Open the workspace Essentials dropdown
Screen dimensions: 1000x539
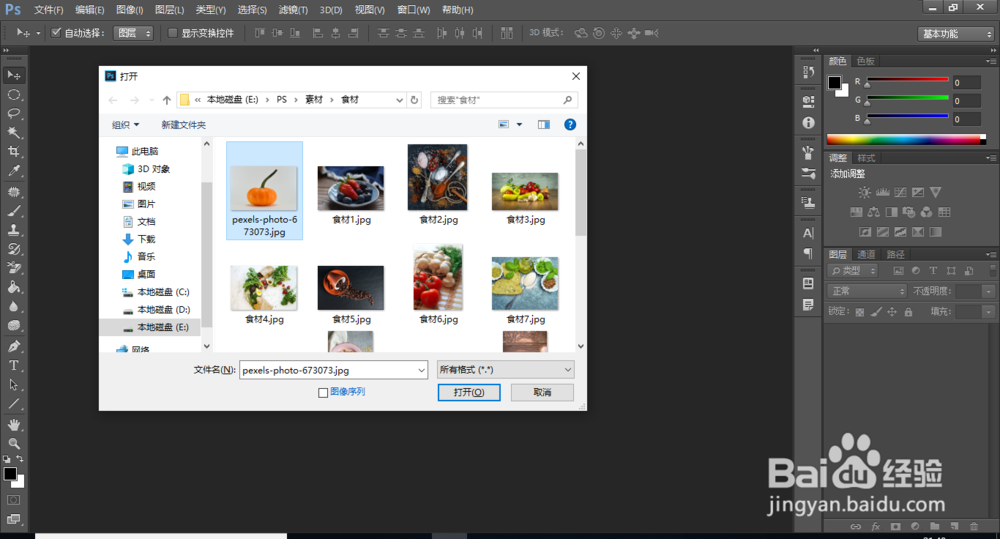click(956, 33)
